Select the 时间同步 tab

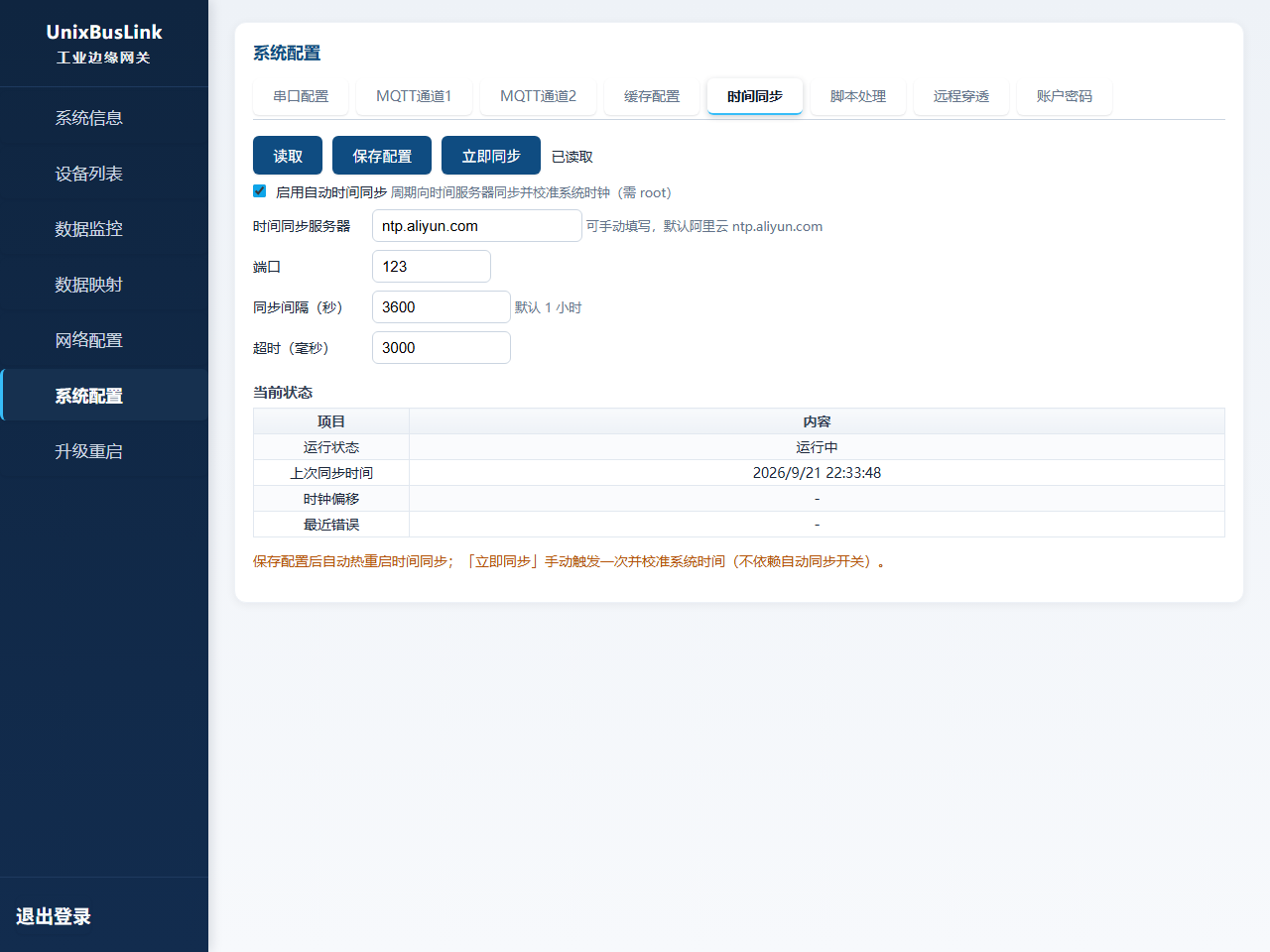pyautogui.click(x=755, y=96)
